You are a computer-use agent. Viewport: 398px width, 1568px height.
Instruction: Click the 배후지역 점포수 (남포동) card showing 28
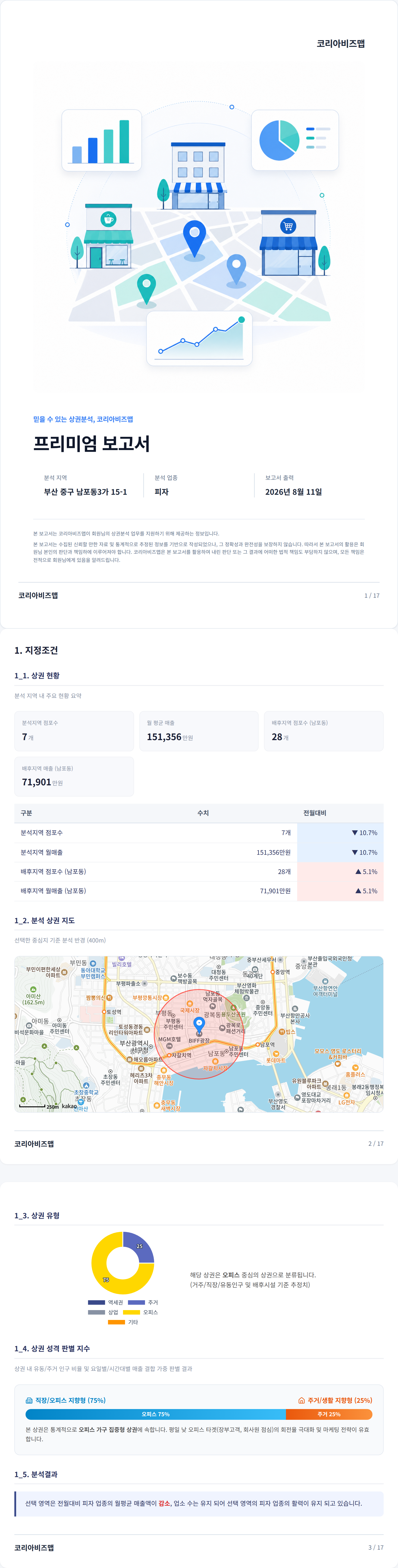(x=324, y=730)
